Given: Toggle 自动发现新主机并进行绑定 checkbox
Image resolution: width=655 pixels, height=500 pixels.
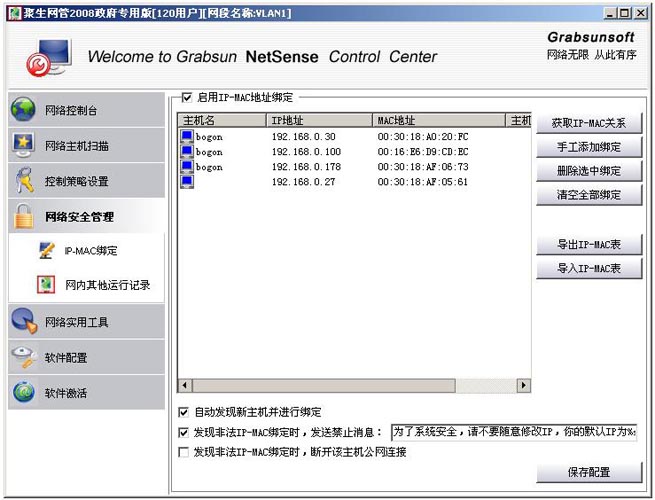Looking at the screenshot, I should pyautogui.click(x=183, y=412).
